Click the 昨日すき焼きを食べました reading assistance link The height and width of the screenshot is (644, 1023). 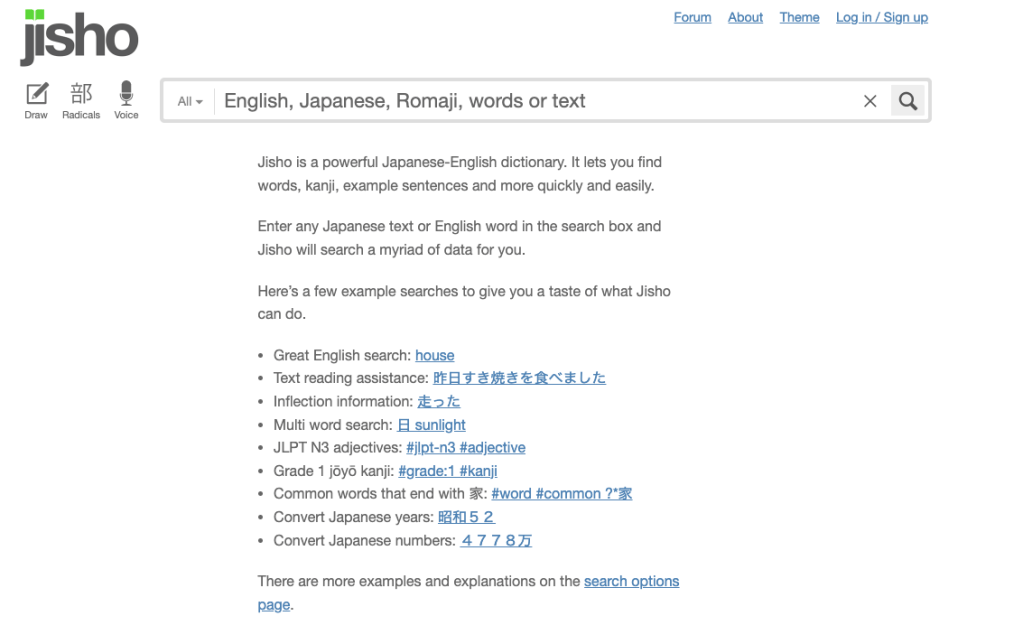[521, 378]
